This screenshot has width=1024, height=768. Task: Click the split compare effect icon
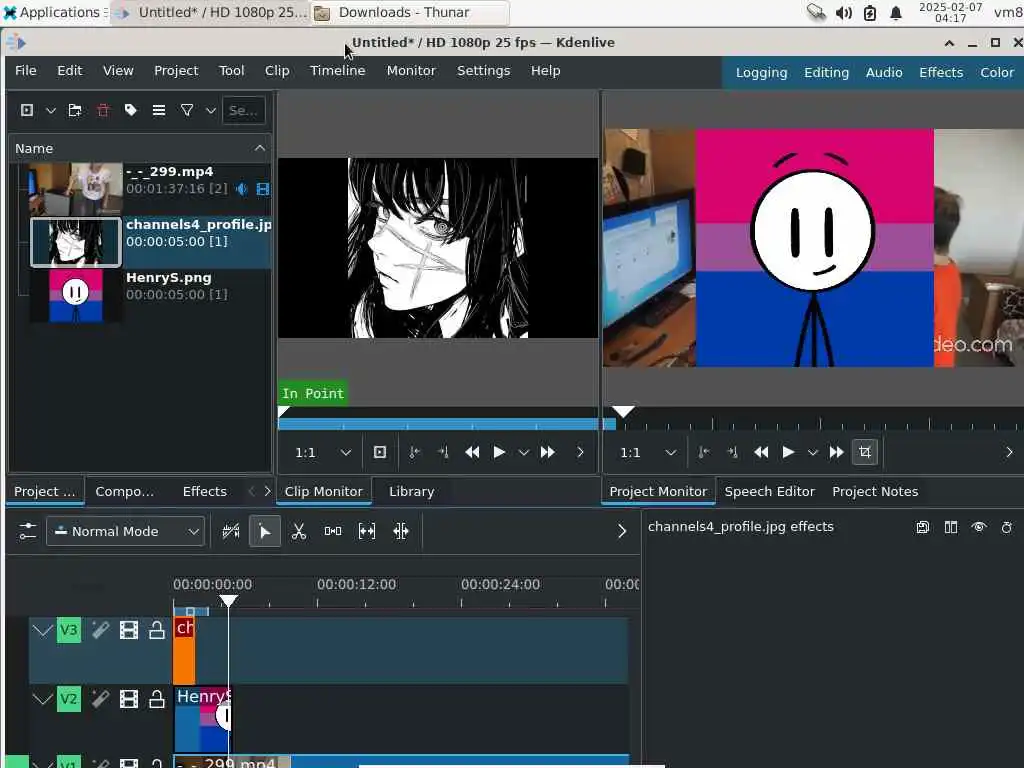click(951, 527)
